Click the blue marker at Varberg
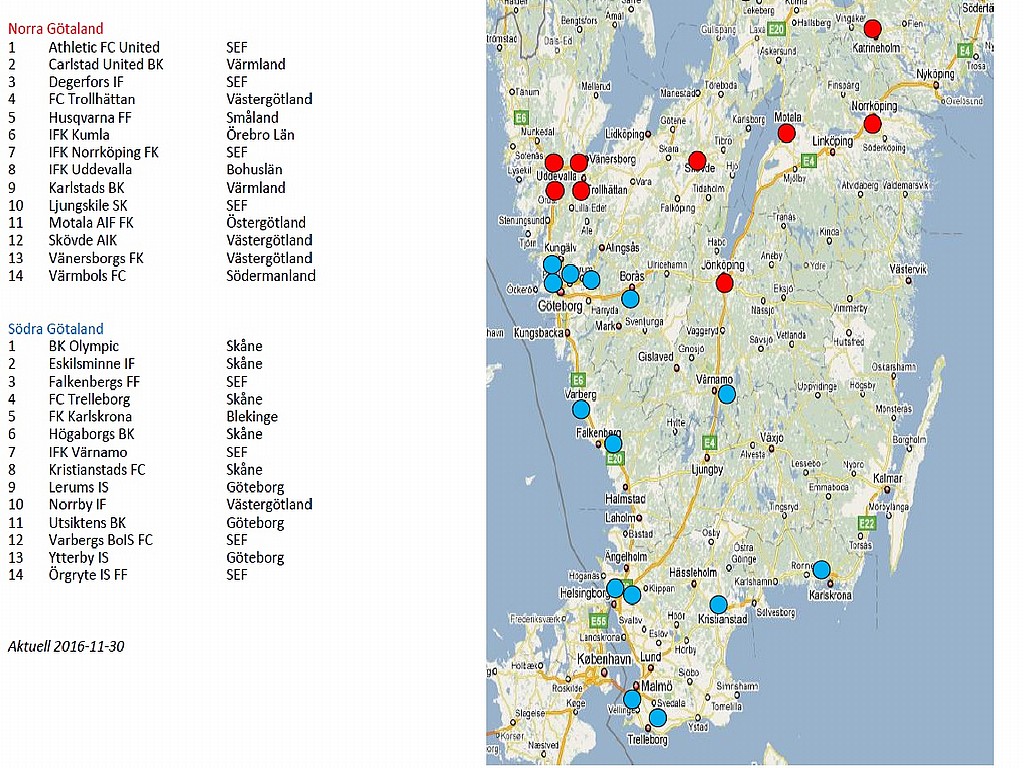 coord(581,409)
